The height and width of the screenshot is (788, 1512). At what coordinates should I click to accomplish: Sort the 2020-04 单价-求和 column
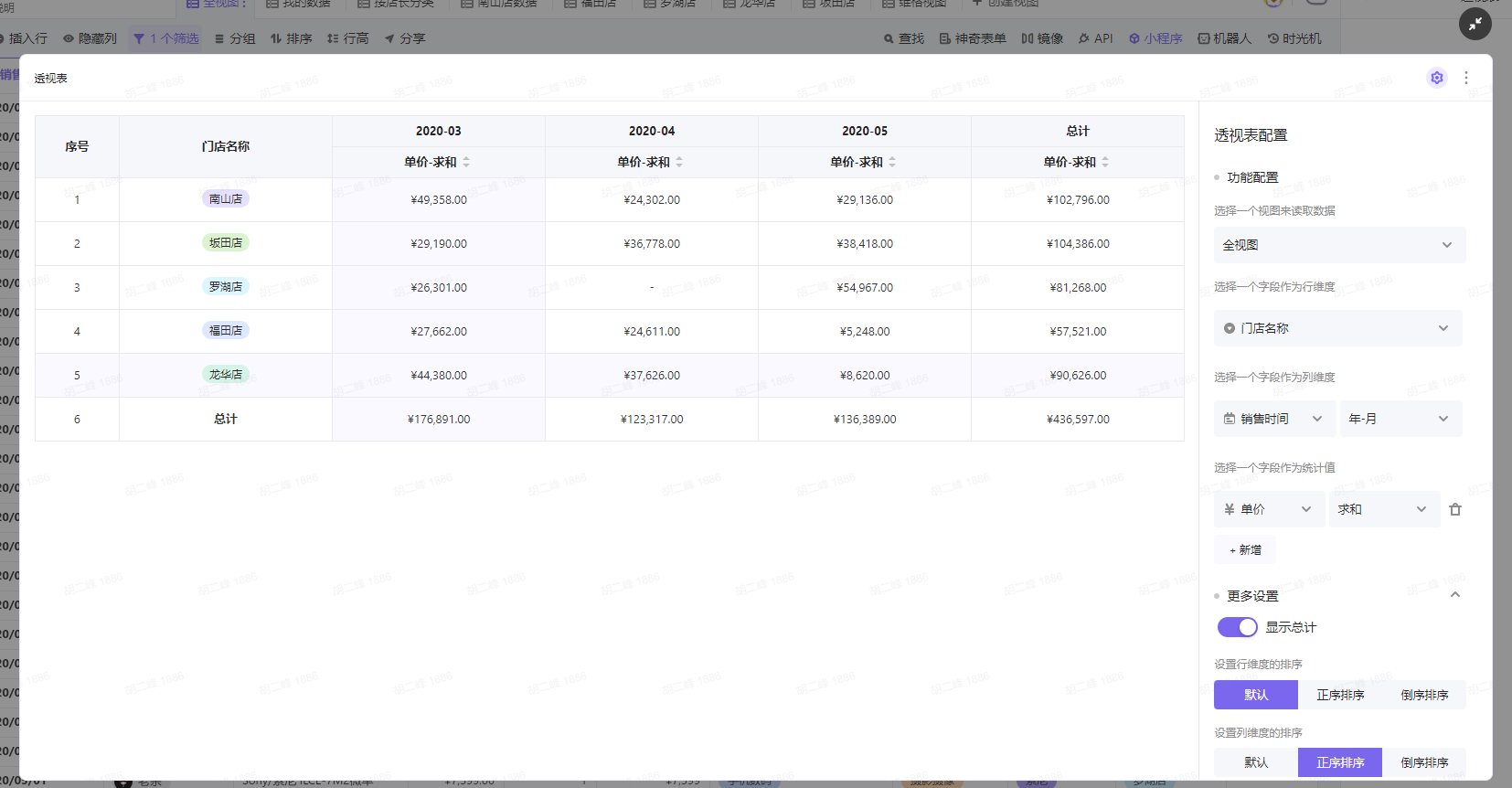679,162
